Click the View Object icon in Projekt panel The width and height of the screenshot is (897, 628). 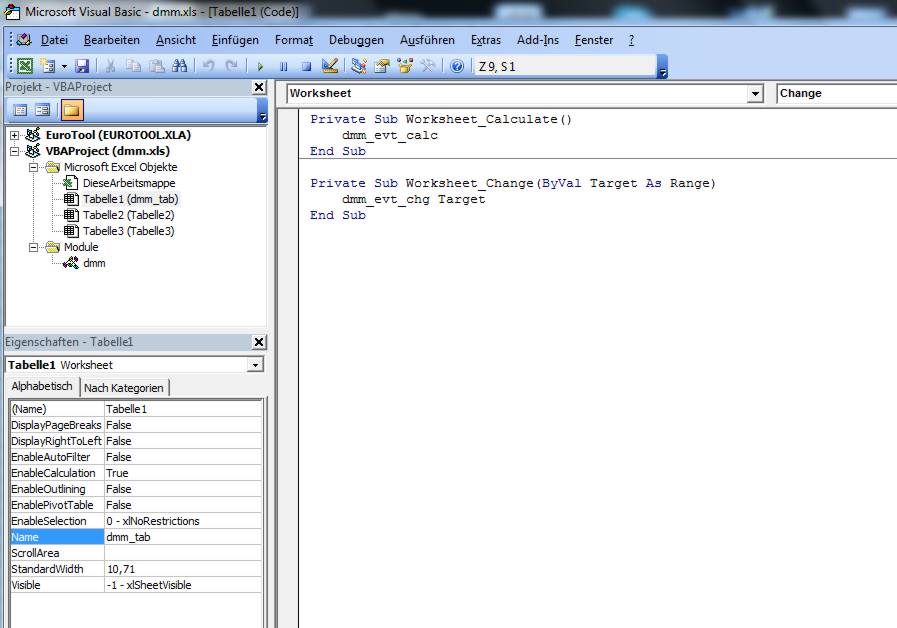(x=43, y=110)
